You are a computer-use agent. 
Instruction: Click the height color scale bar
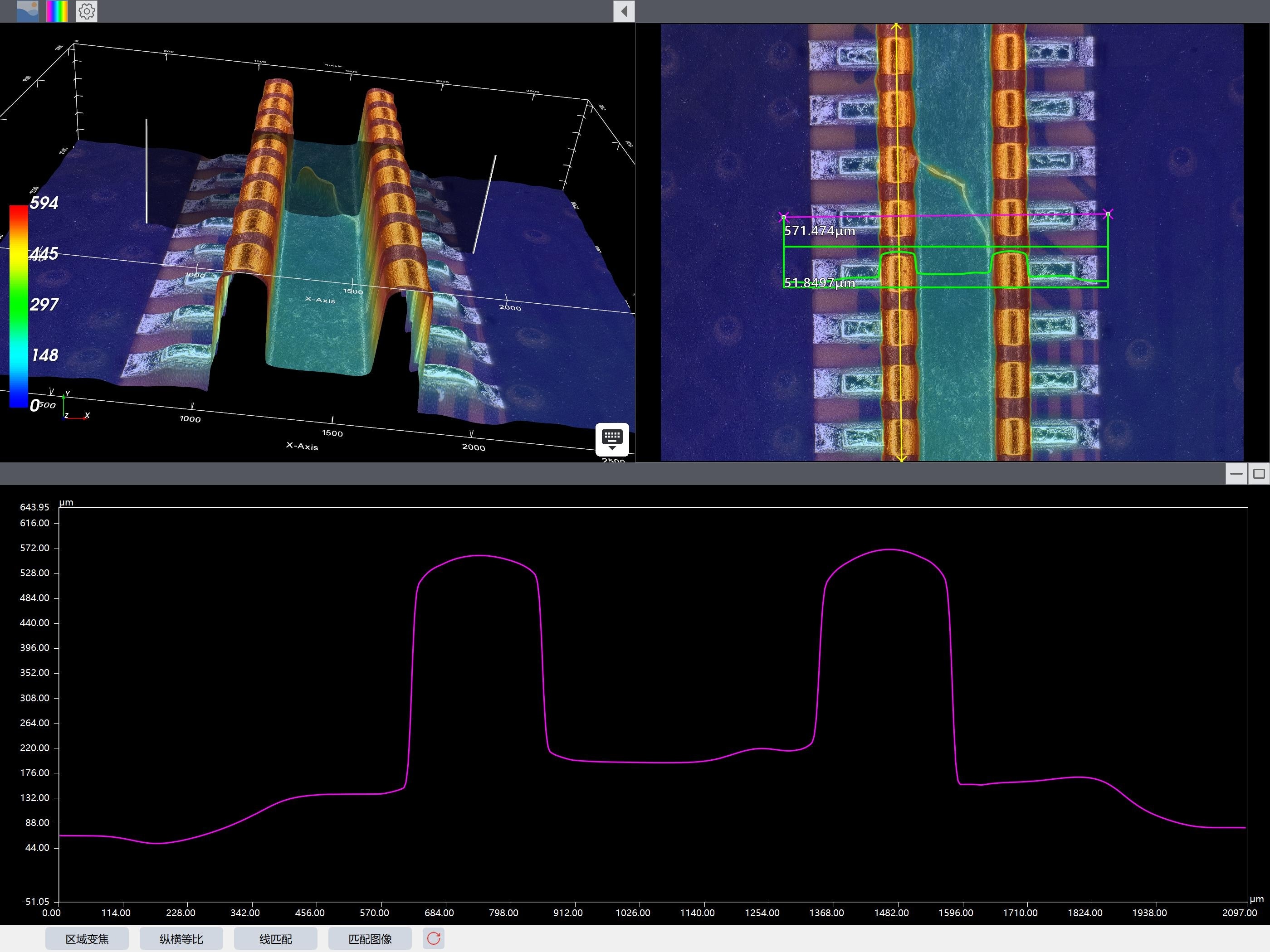[19, 306]
